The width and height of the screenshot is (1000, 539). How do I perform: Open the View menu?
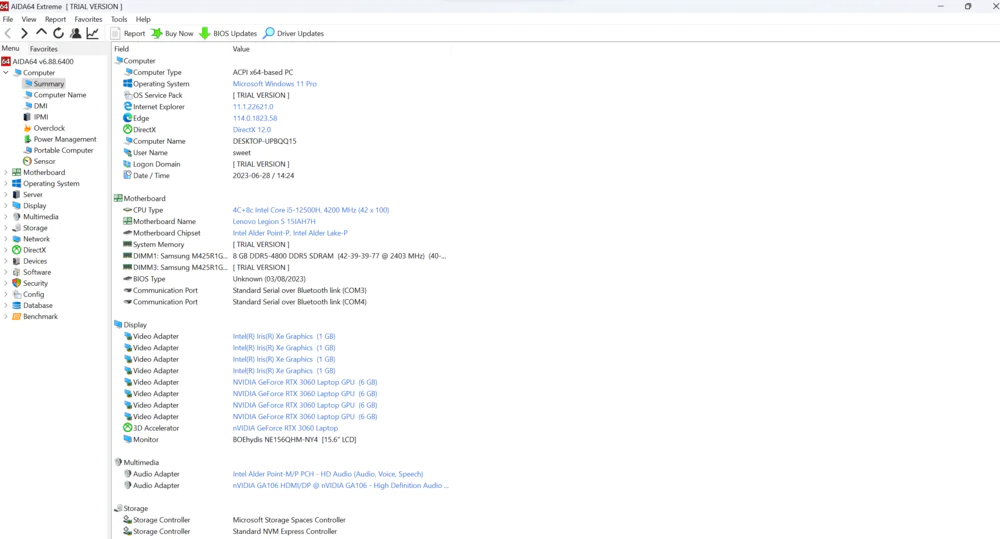click(x=29, y=19)
